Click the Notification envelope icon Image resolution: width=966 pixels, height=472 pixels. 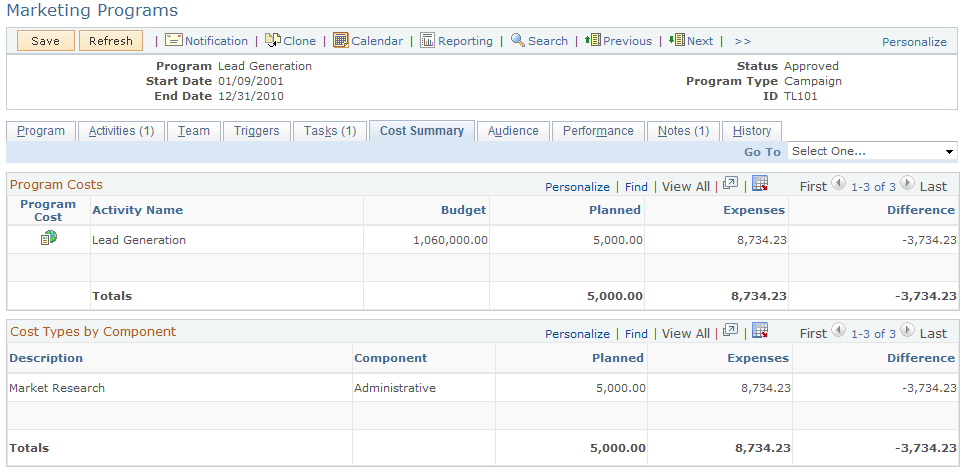coord(173,41)
